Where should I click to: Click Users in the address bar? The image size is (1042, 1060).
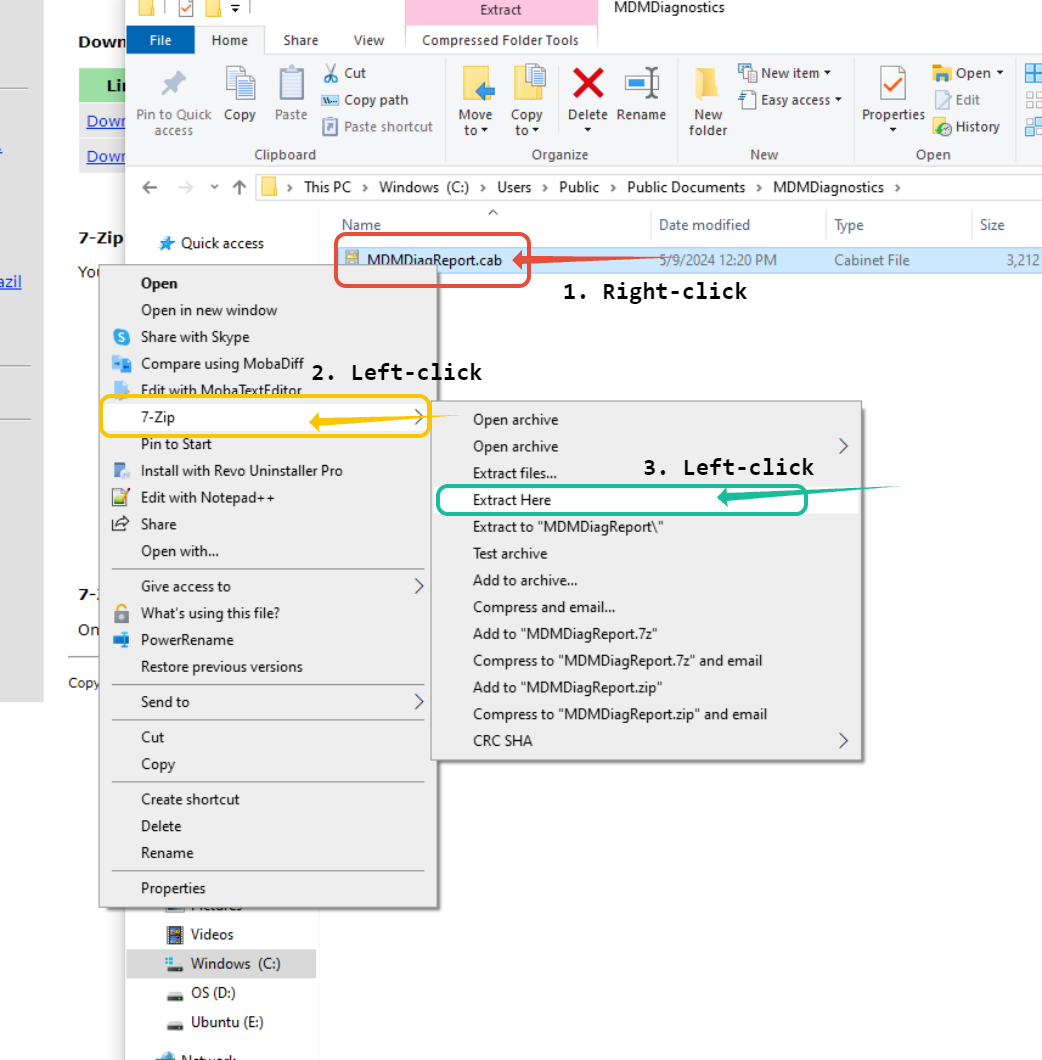coord(514,187)
